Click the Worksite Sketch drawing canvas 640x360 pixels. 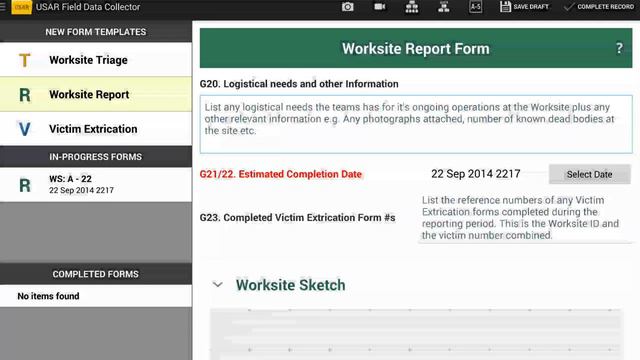(416, 334)
